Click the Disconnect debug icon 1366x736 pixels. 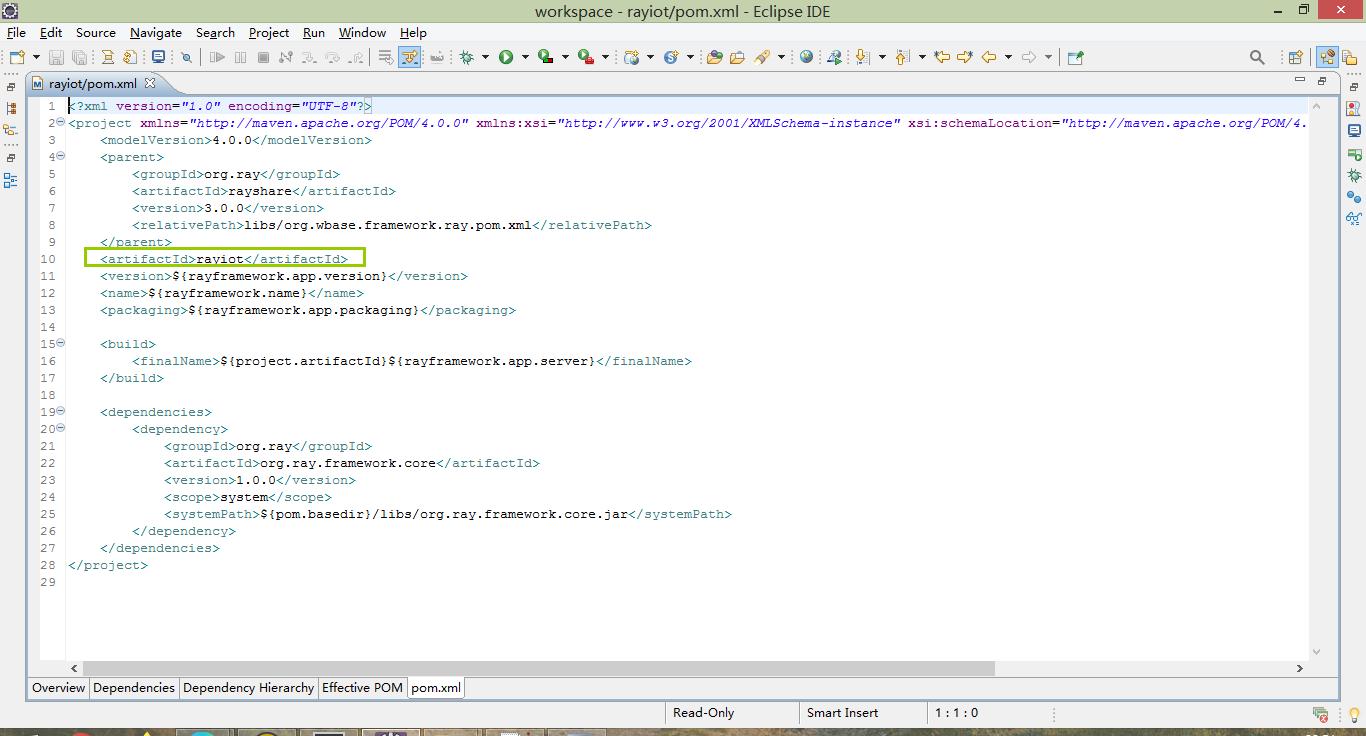[286, 57]
